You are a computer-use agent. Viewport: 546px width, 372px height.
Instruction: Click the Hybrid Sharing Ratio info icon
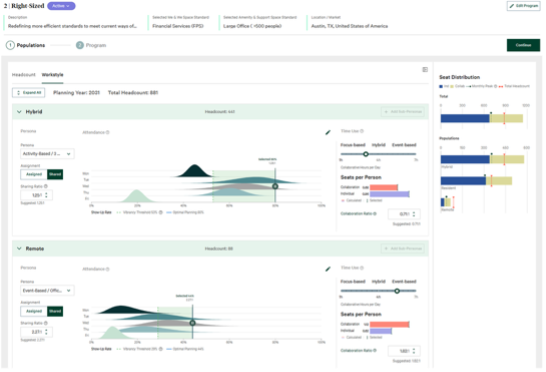[46, 186]
